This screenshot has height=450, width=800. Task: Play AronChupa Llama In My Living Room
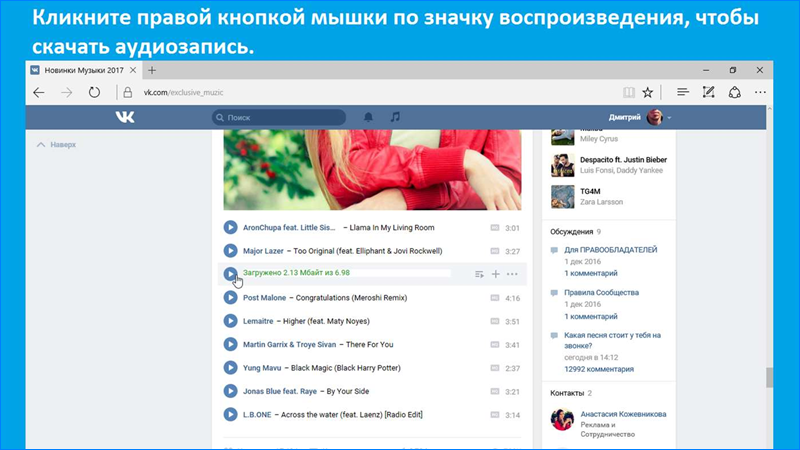(x=231, y=228)
